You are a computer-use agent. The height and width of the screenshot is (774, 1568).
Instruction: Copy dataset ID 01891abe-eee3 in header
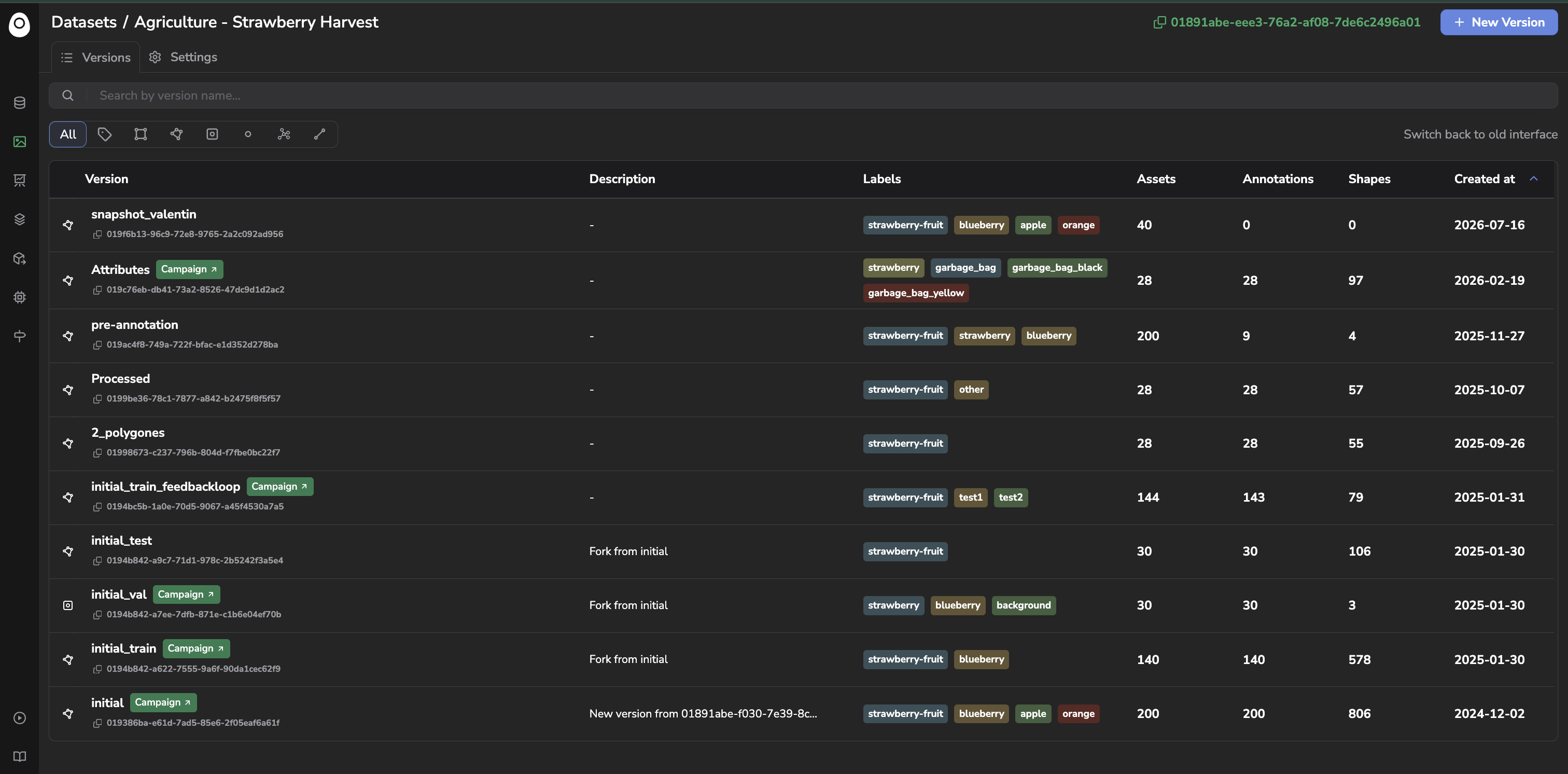(x=1159, y=22)
